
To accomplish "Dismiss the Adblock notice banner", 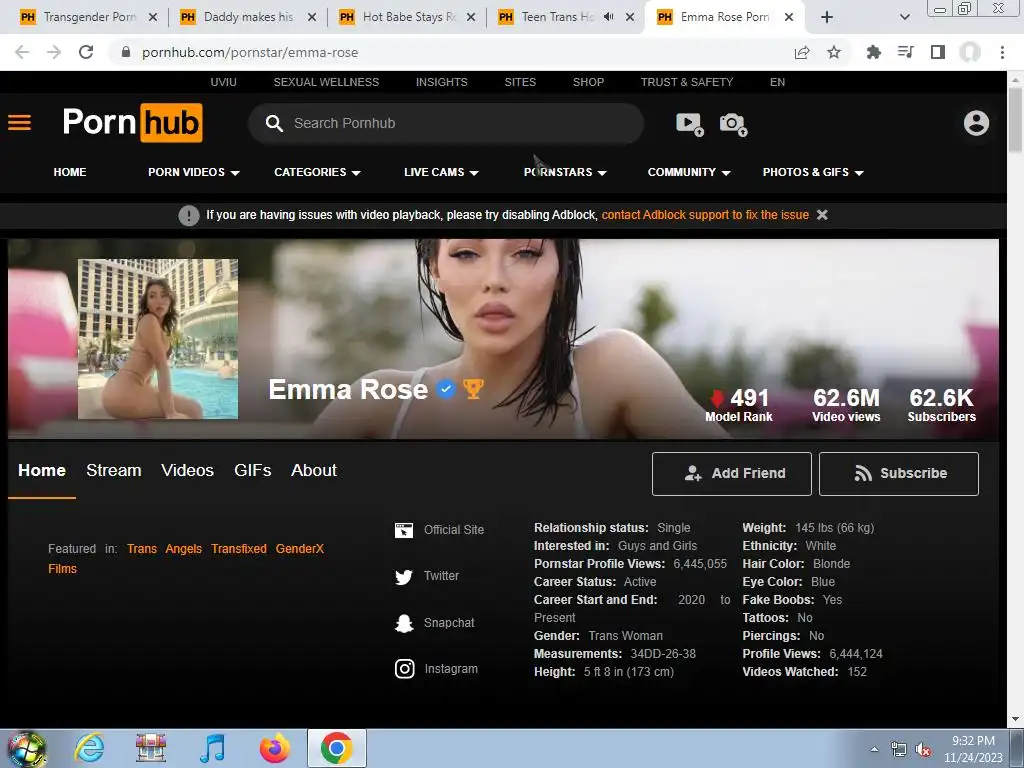I will pyautogui.click(x=822, y=215).
